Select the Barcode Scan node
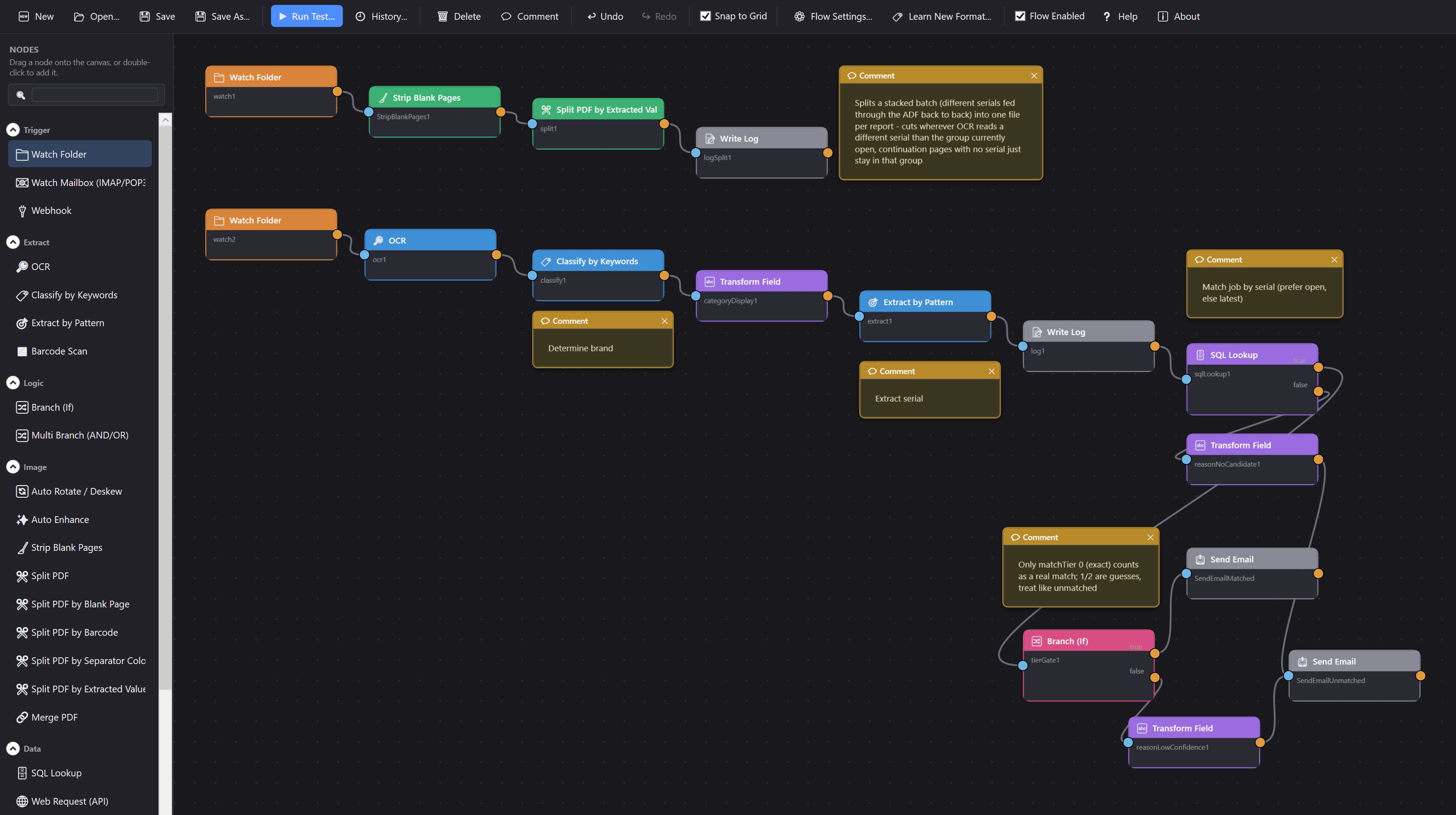The height and width of the screenshot is (815, 1456). [x=80, y=351]
